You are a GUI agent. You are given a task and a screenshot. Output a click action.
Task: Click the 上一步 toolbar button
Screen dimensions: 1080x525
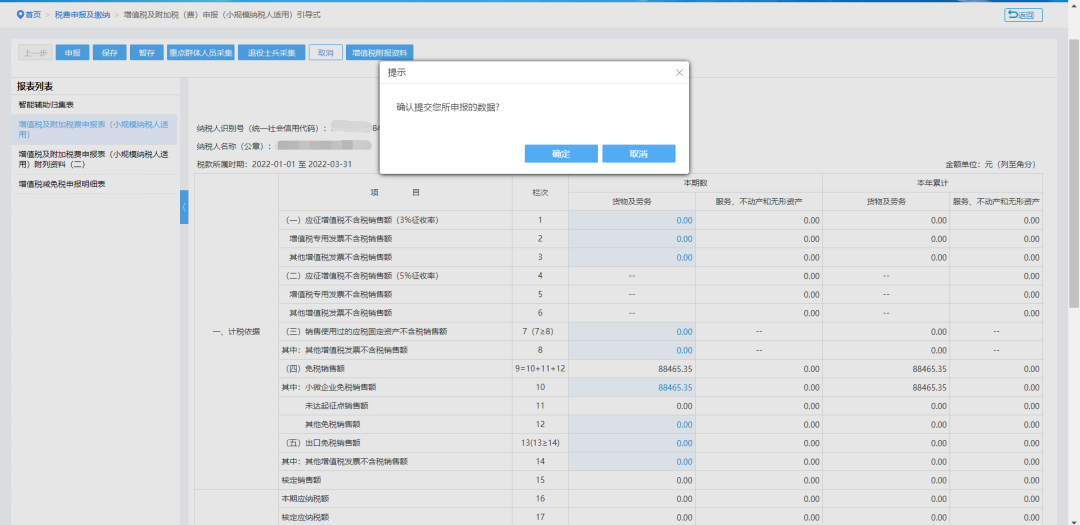35,53
